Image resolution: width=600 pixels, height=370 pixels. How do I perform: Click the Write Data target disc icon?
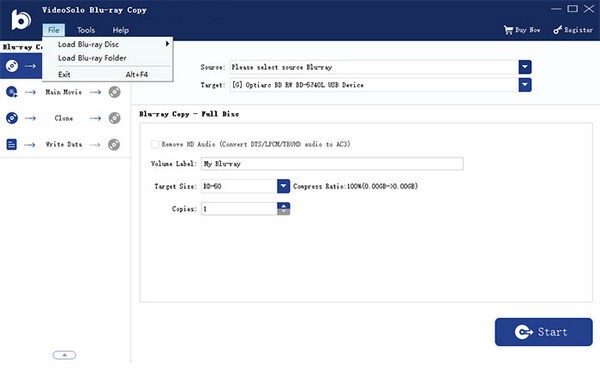pos(114,144)
